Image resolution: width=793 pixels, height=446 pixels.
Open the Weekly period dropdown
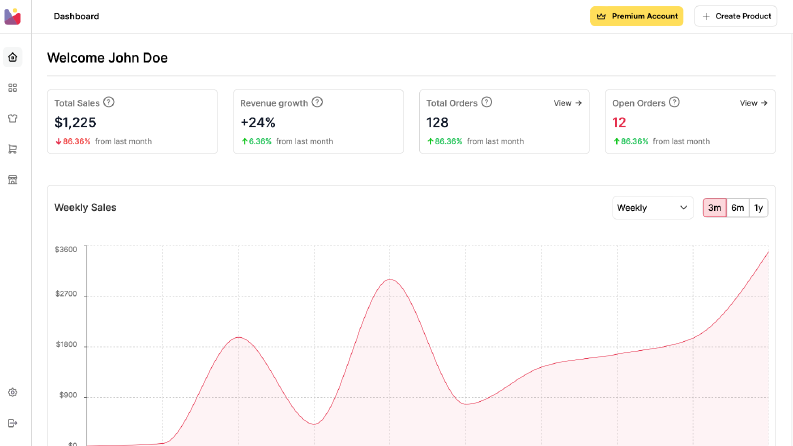click(652, 208)
